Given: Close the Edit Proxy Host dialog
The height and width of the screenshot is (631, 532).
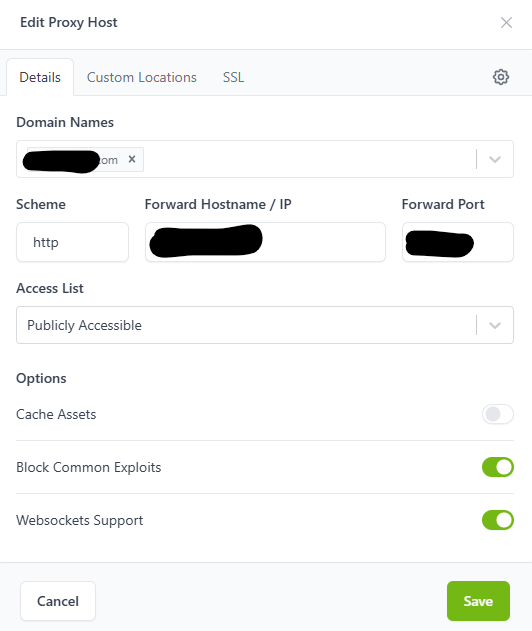Looking at the screenshot, I should 506,23.
